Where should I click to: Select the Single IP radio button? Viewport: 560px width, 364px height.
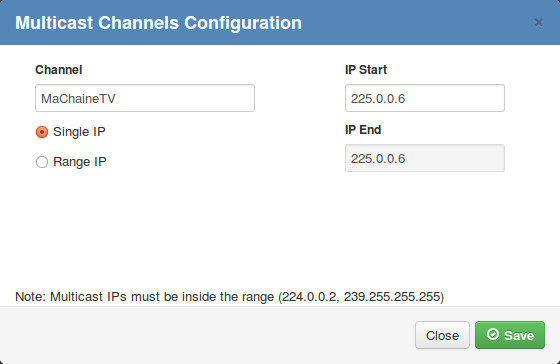[x=42, y=132]
